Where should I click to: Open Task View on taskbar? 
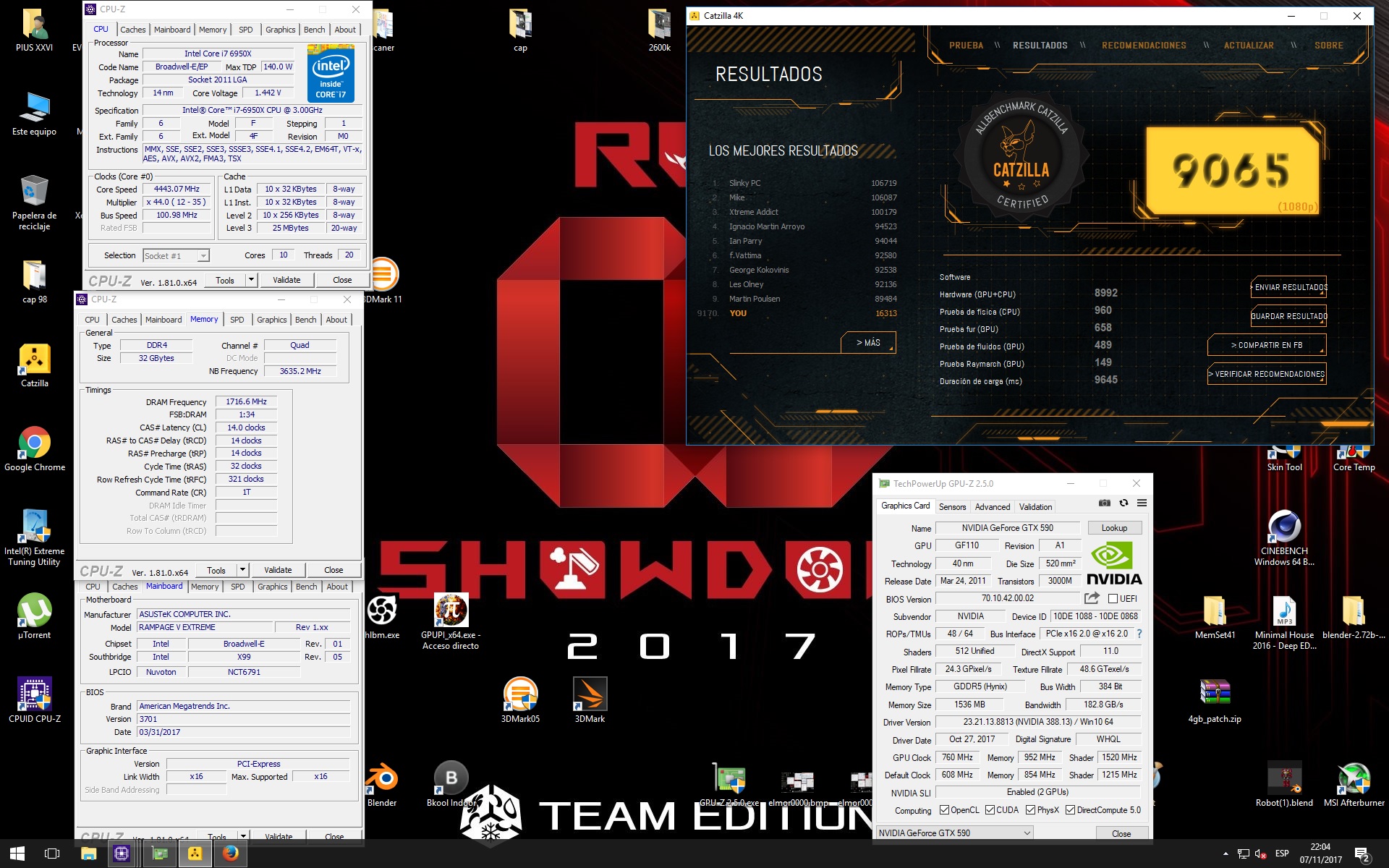[x=52, y=854]
